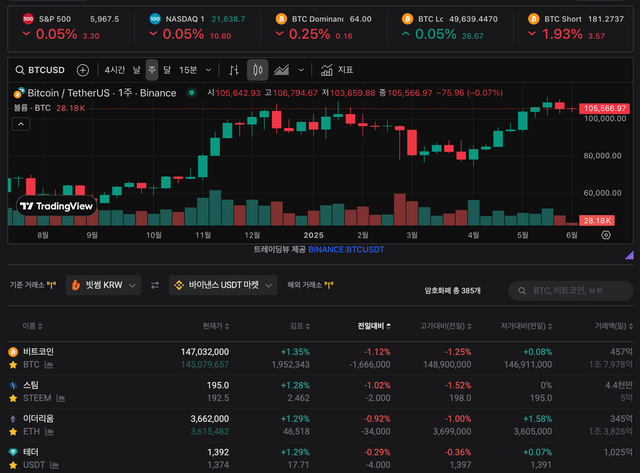Open mini chart icon beside ETH
Viewport: 640px width, 473px height.
coord(49,431)
